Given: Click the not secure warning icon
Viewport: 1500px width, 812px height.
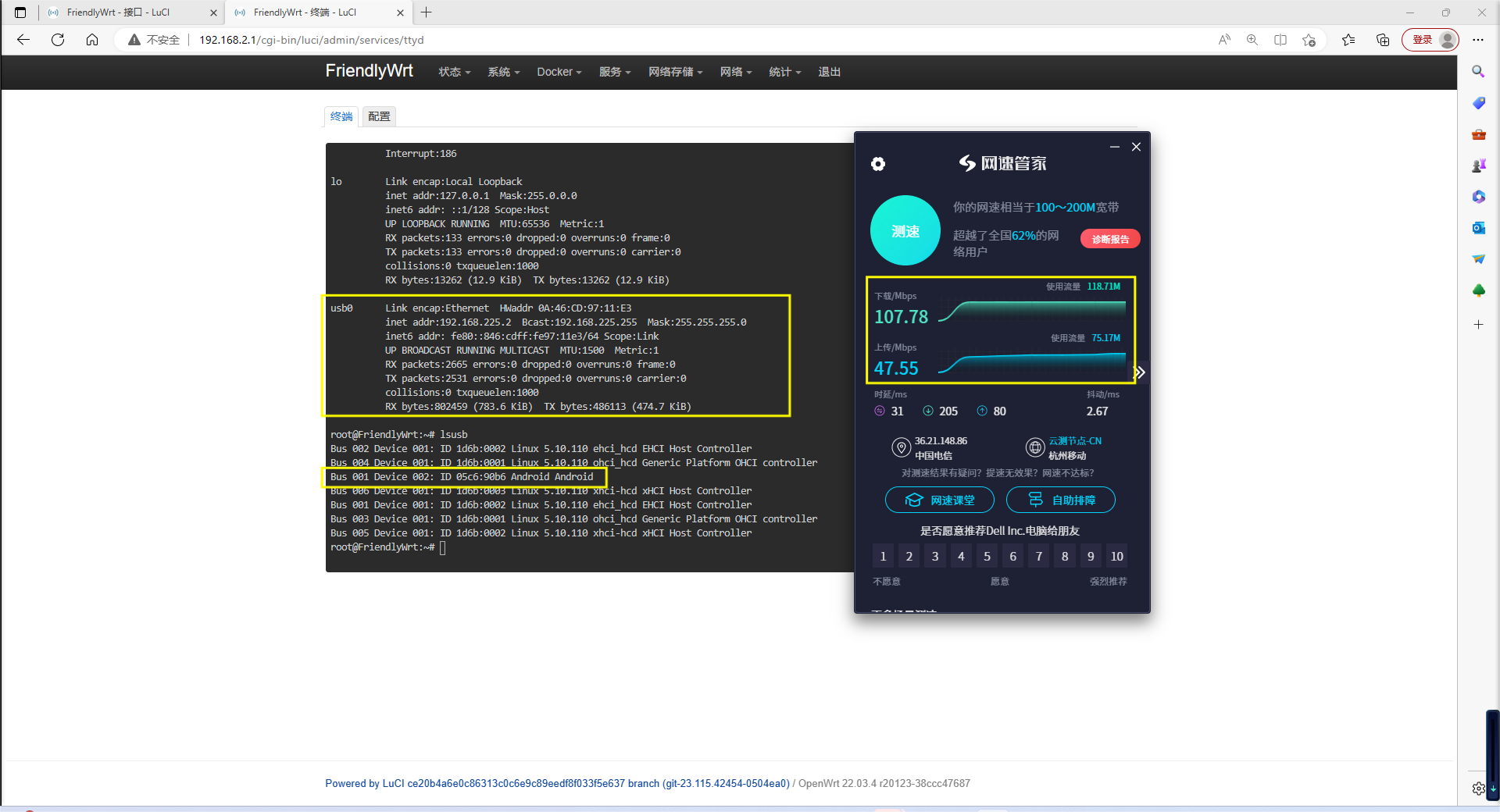Looking at the screenshot, I should (x=134, y=40).
